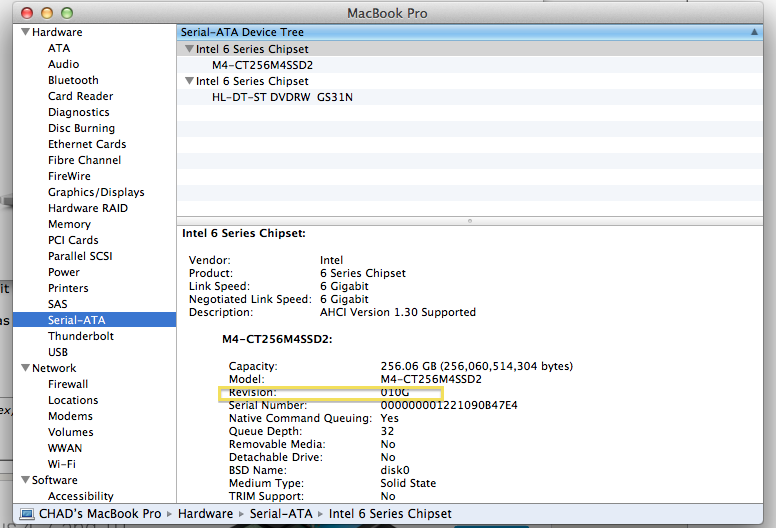The width and height of the screenshot is (776, 528).
Task: Click the Queue Depth value 32
Action: (x=387, y=431)
